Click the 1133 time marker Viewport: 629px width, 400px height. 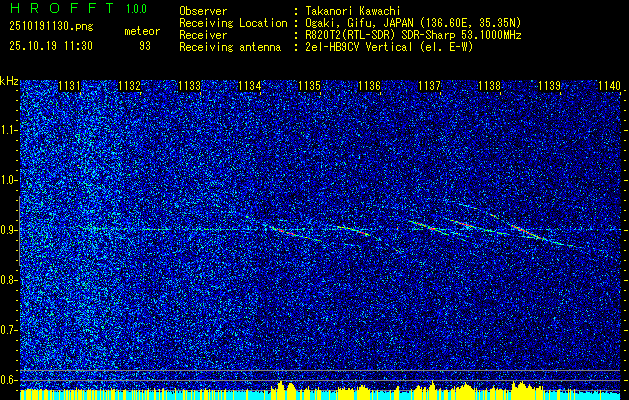tap(189, 86)
